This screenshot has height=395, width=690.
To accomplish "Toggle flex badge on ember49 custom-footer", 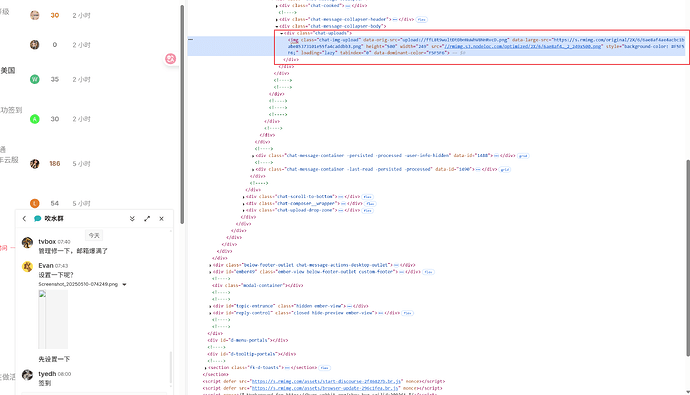I will 428,272.
